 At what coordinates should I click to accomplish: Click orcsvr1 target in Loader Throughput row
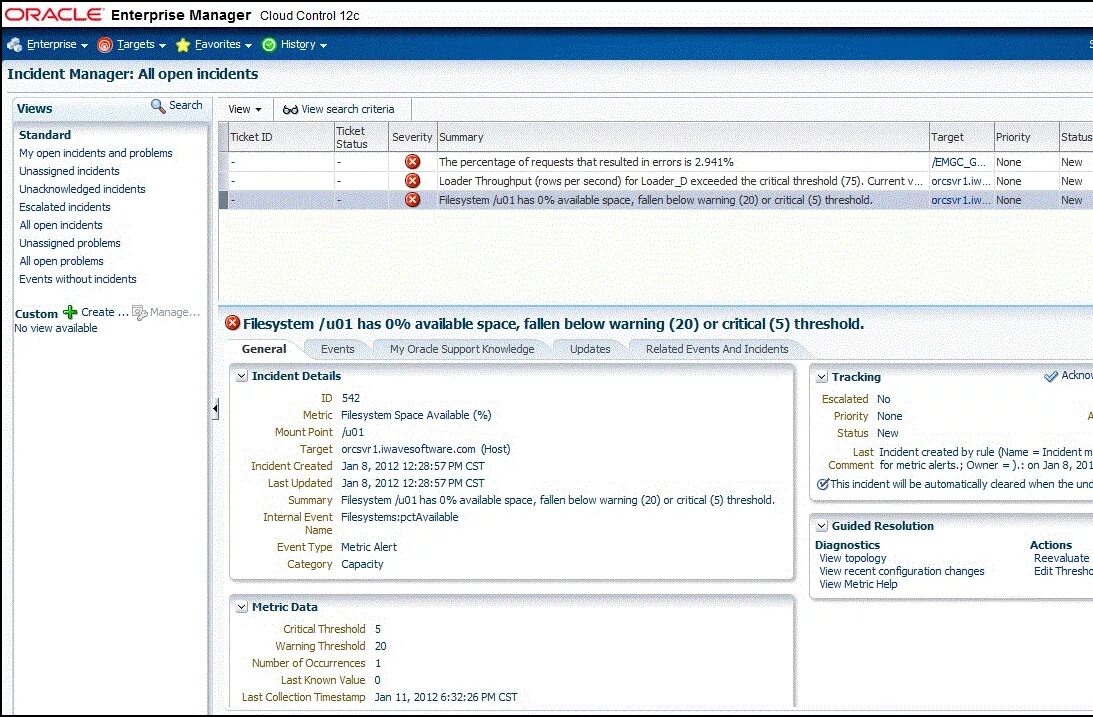coord(961,180)
